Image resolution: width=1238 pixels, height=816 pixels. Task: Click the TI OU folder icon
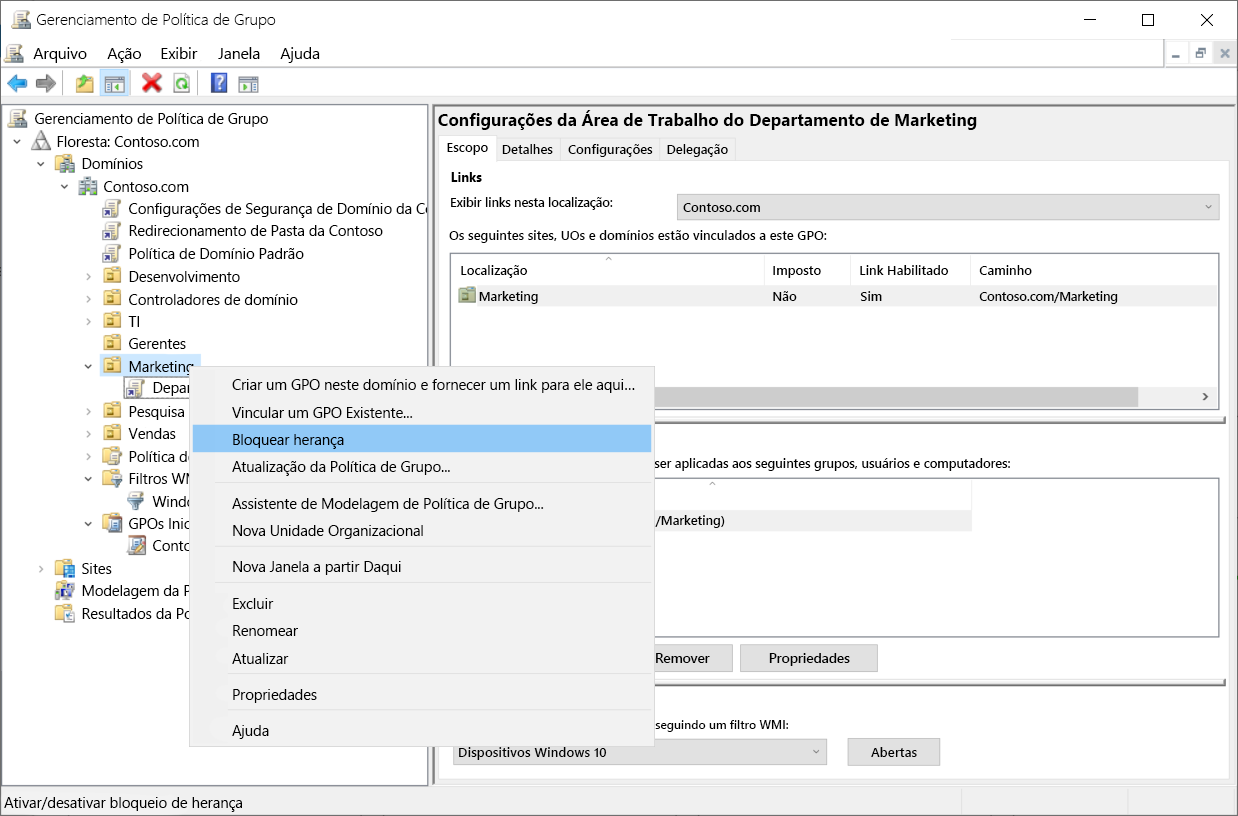pos(113,322)
